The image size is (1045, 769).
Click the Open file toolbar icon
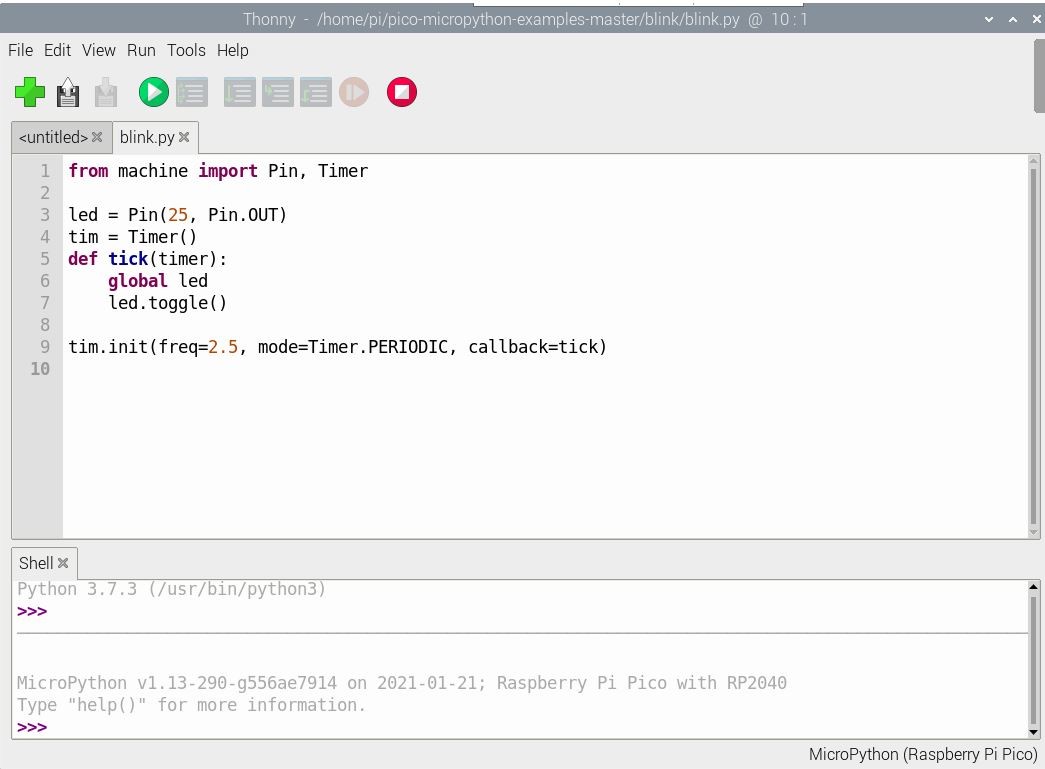tap(68, 93)
